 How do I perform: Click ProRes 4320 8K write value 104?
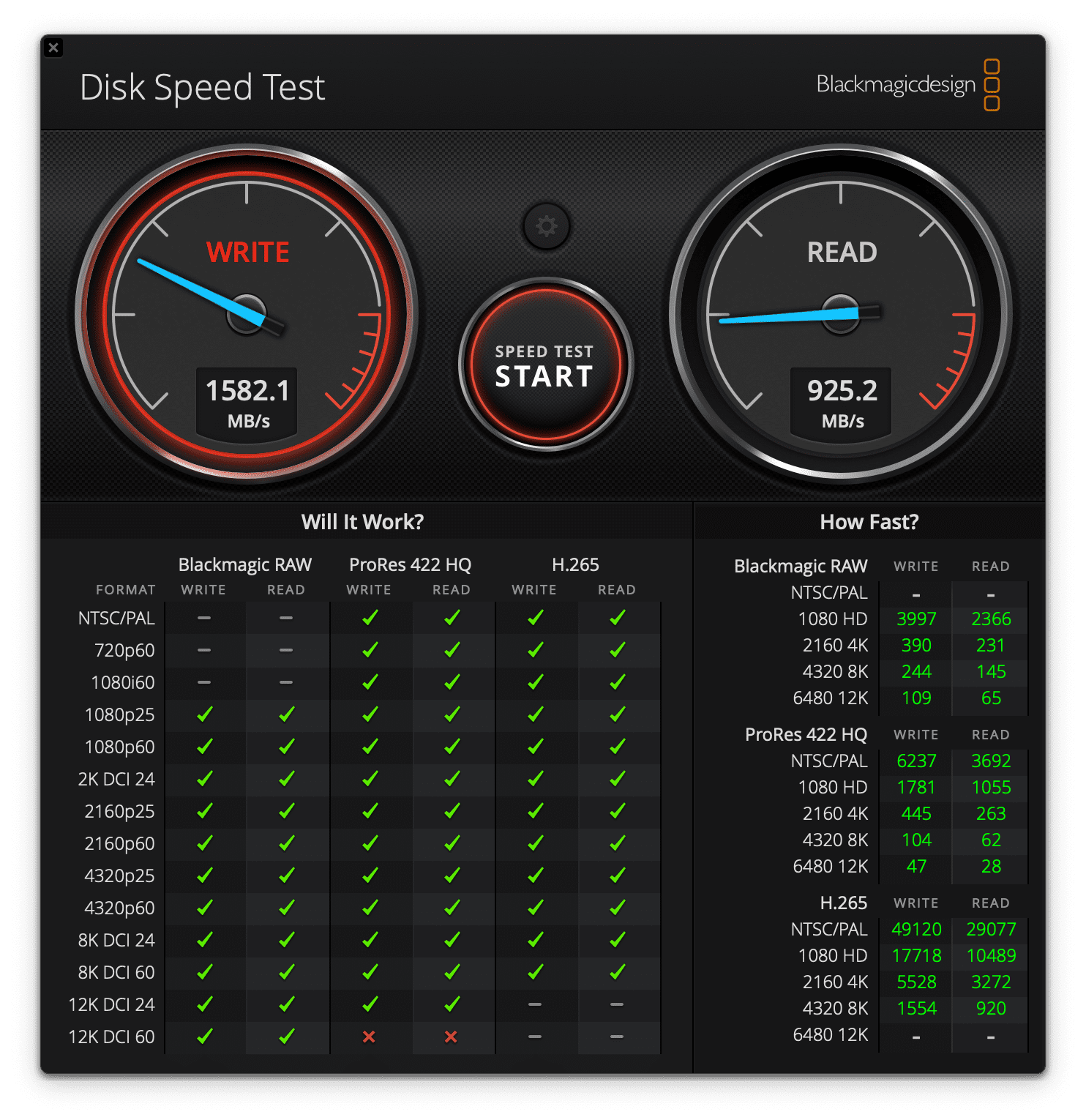pyautogui.click(x=916, y=840)
